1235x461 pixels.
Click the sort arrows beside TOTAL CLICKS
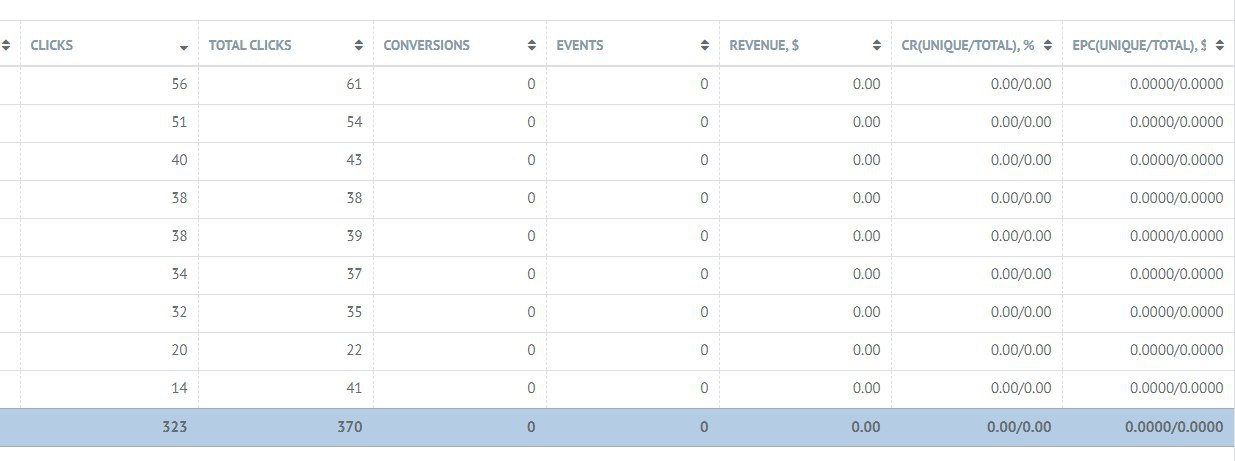359,45
